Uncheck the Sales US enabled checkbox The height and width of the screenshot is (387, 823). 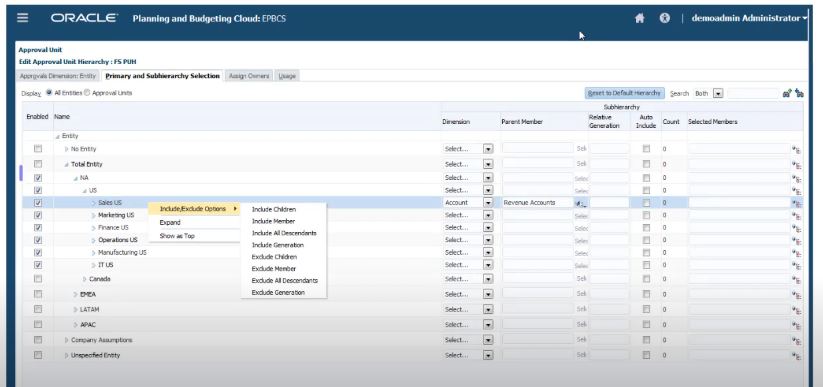pyautogui.click(x=38, y=203)
